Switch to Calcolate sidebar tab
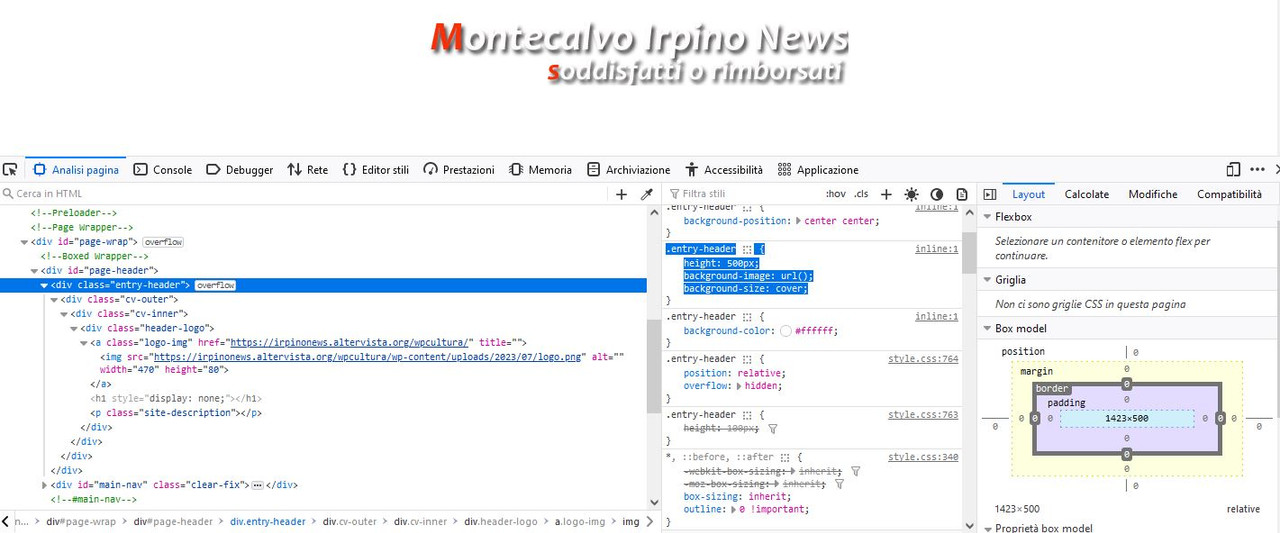The width and height of the screenshot is (1280, 533). coord(1086,194)
